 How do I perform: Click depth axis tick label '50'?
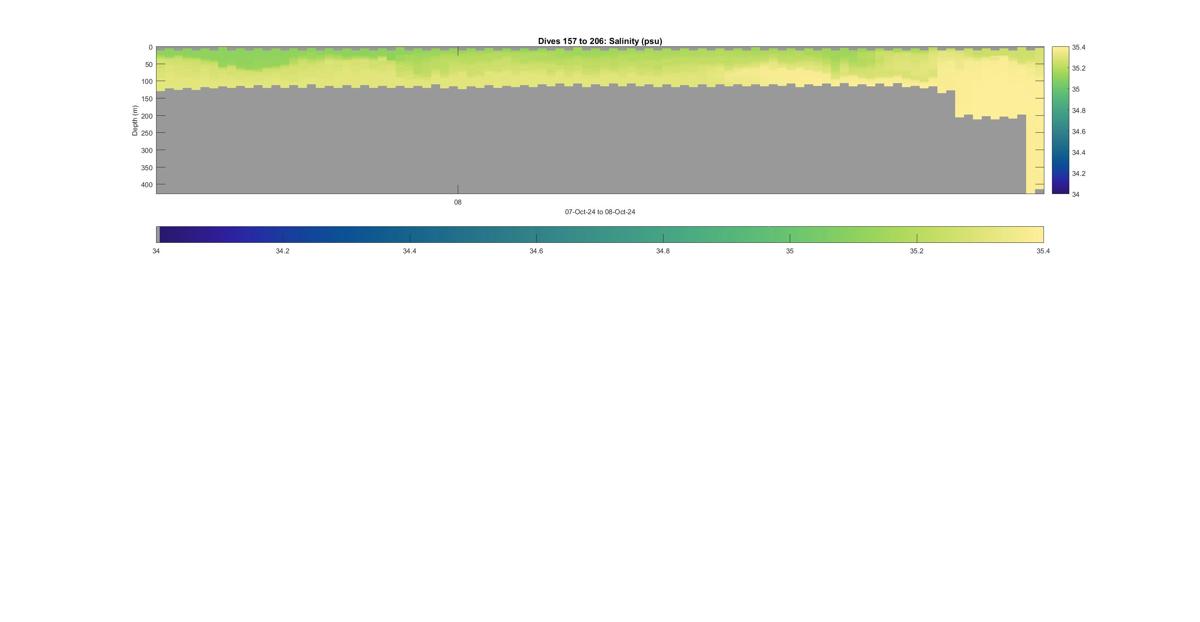click(x=147, y=64)
